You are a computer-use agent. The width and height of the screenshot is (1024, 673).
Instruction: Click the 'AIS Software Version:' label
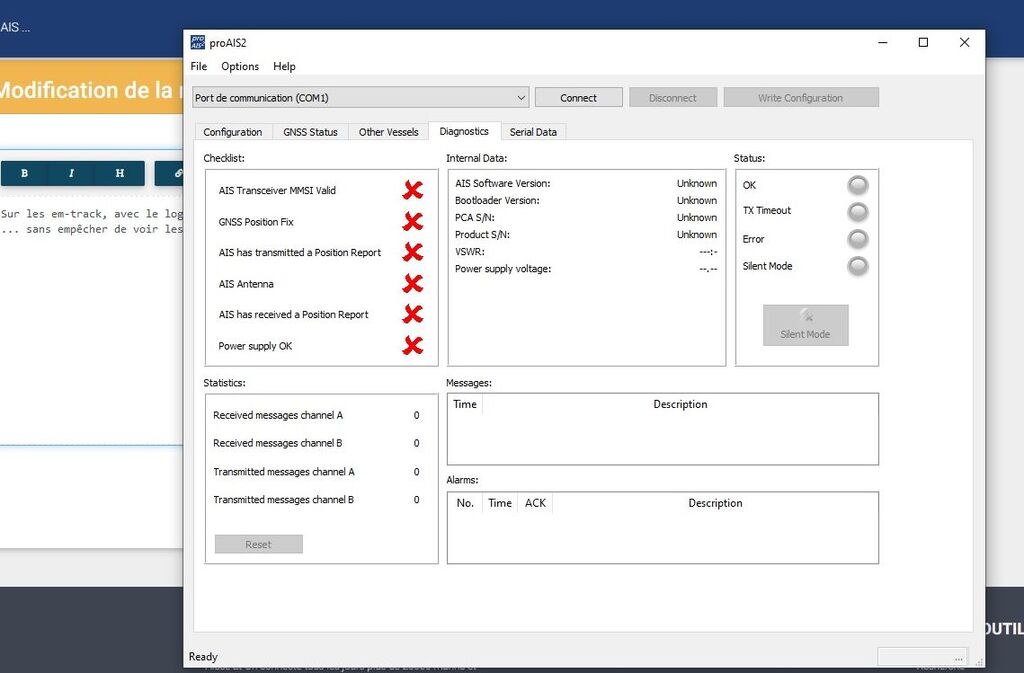click(x=503, y=183)
